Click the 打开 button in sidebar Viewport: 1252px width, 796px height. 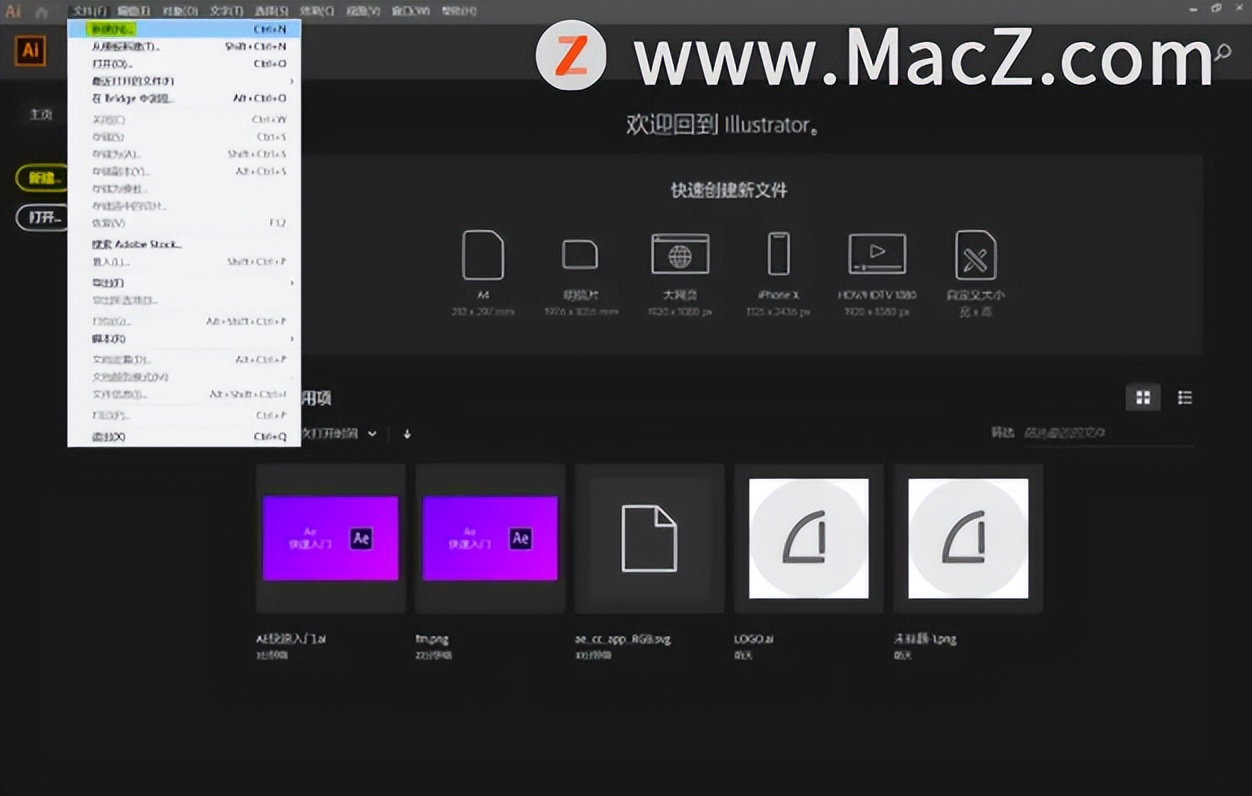tap(40, 217)
